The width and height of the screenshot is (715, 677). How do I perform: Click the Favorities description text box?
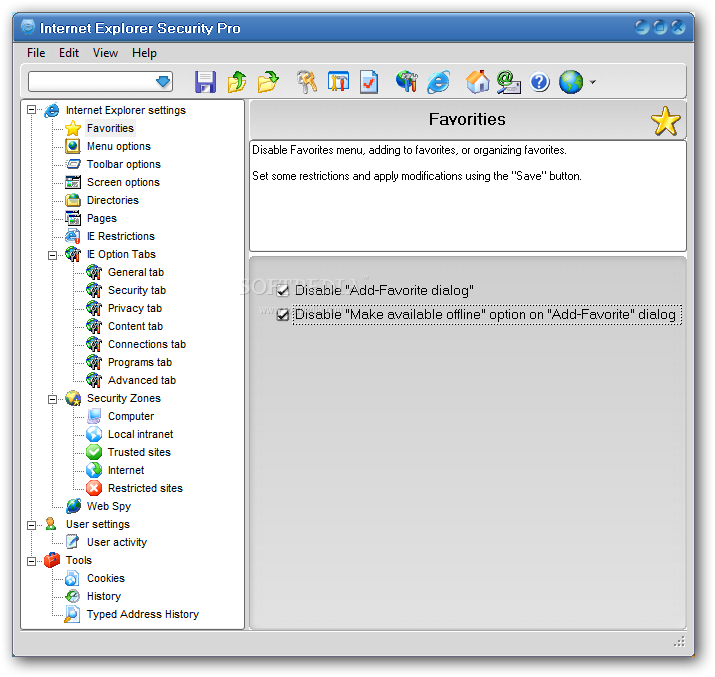pos(468,196)
